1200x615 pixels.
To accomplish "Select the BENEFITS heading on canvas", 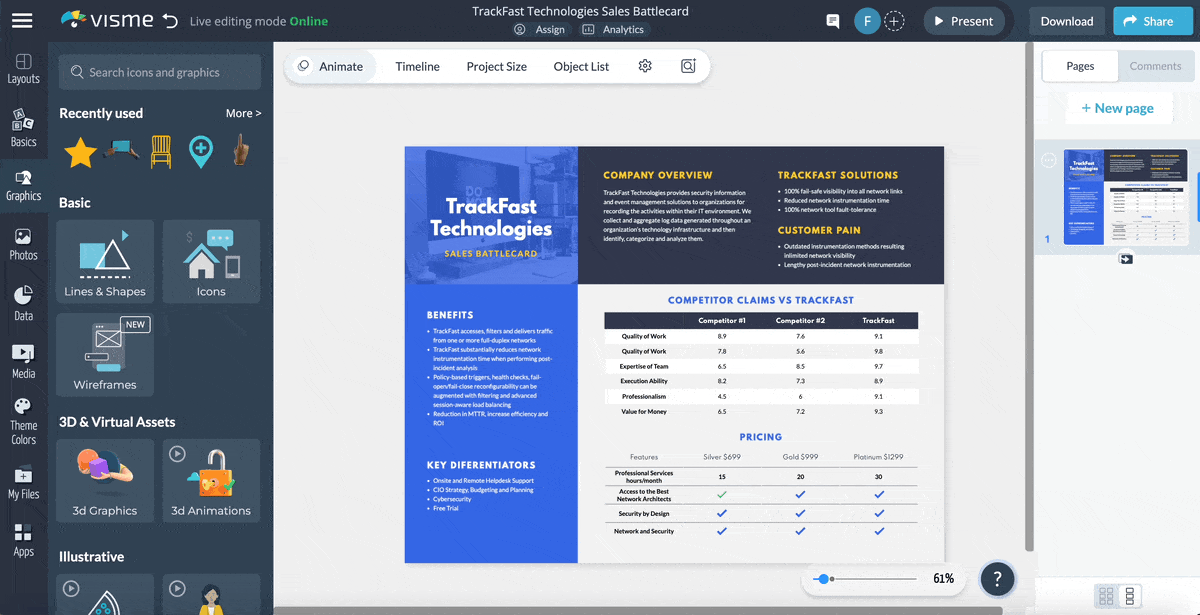I will point(450,315).
